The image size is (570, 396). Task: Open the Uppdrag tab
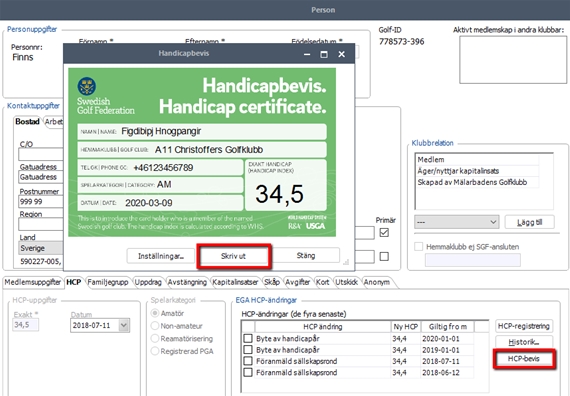click(x=148, y=282)
